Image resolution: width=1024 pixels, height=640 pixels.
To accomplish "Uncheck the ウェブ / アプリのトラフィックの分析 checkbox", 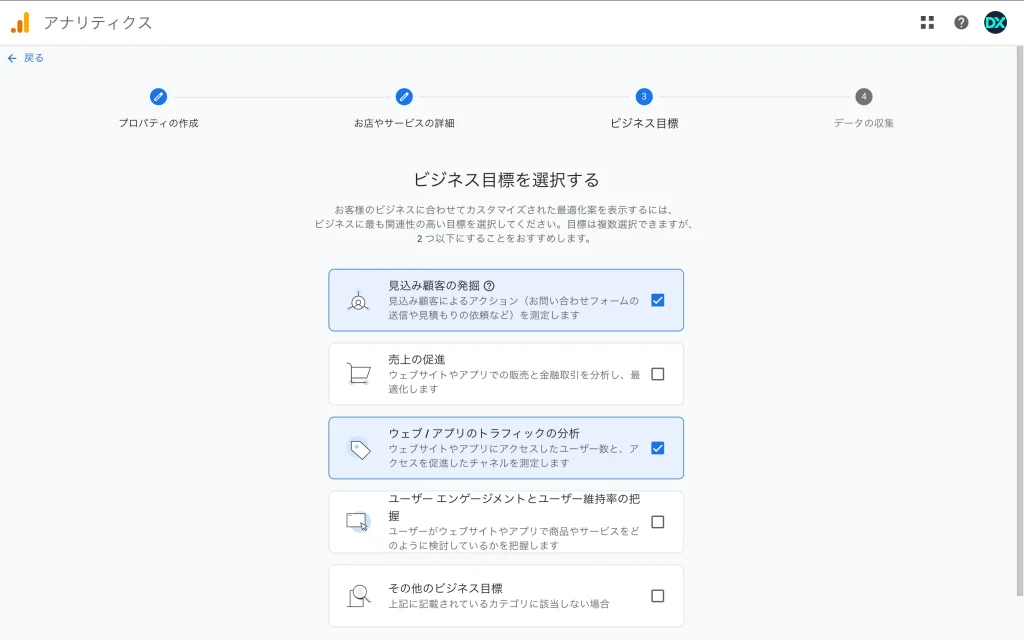I will point(657,448).
